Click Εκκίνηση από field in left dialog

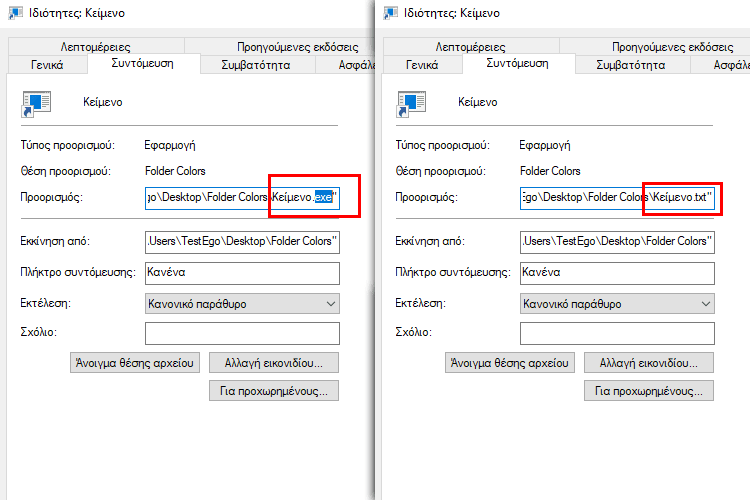point(242,242)
